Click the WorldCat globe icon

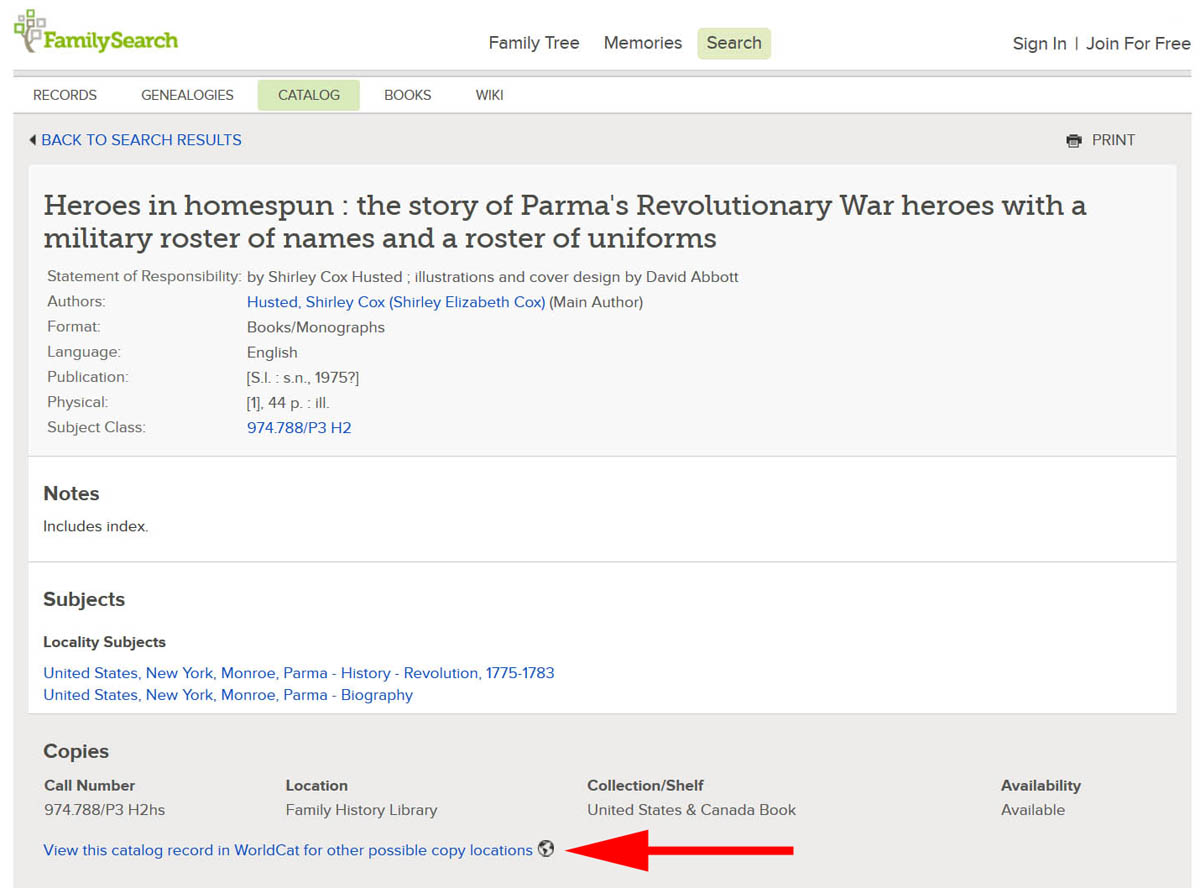(546, 849)
